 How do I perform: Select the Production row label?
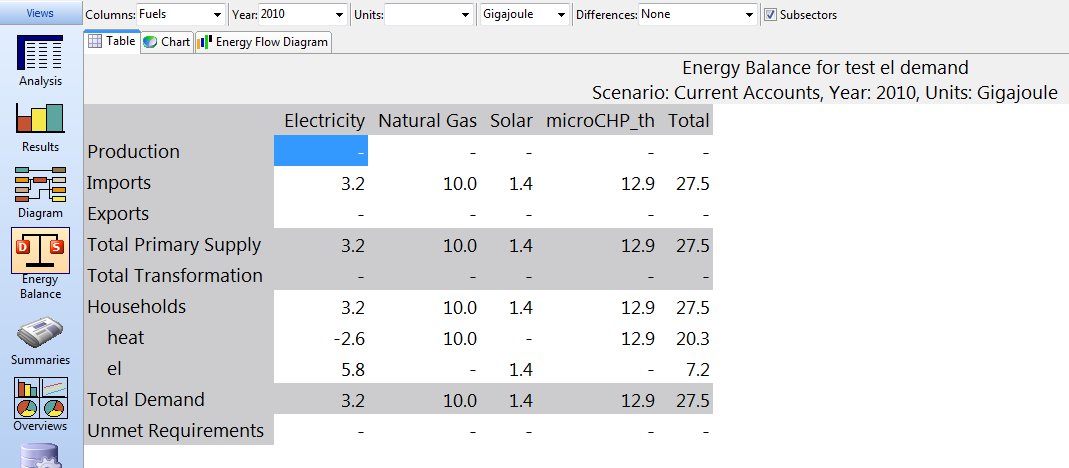179,151
